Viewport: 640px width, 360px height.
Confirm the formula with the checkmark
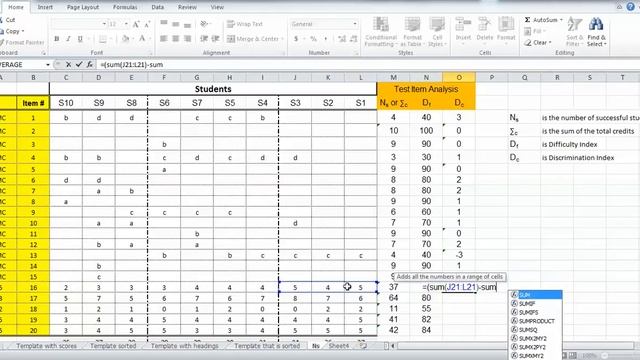click(79, 64)
